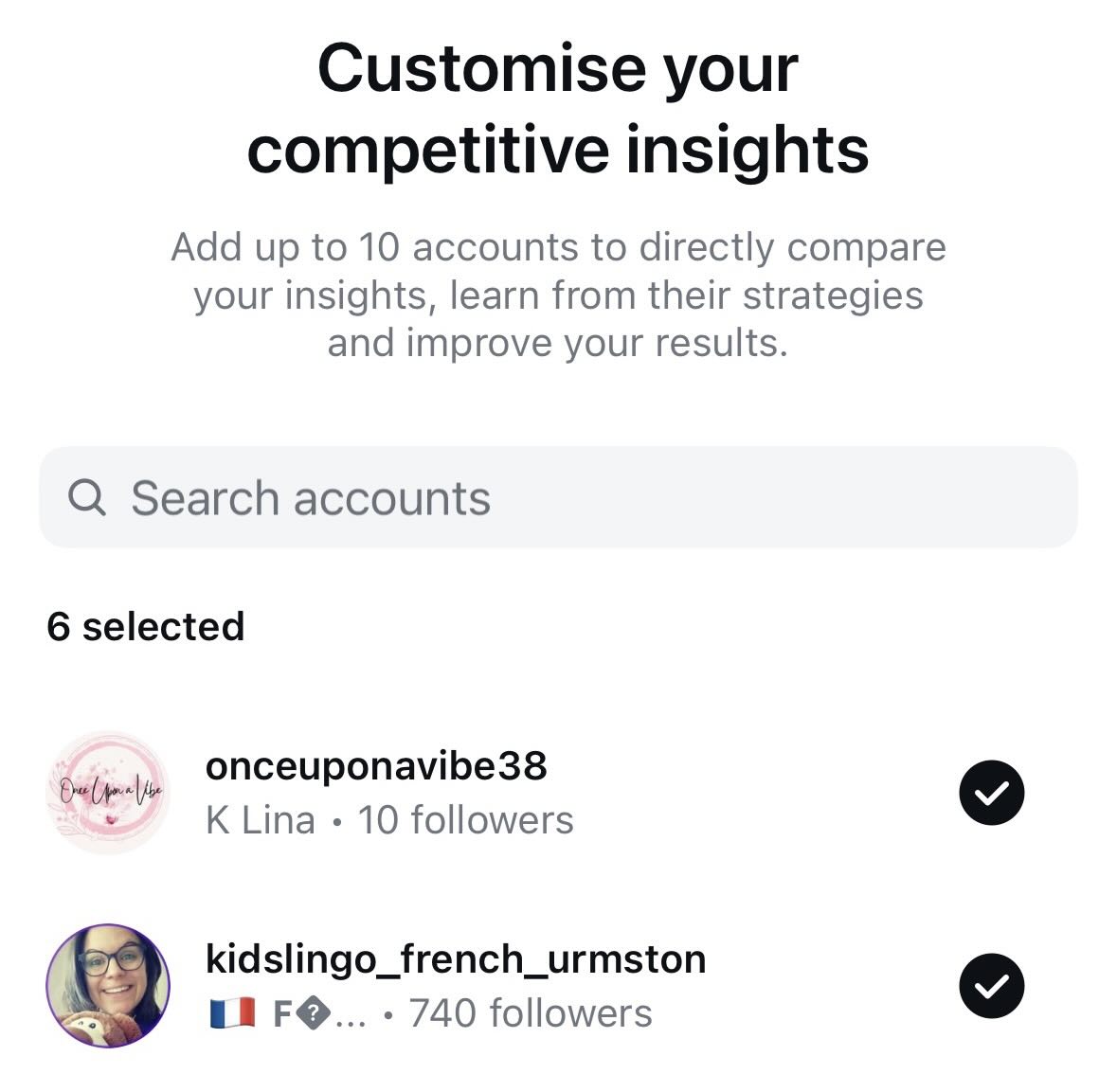Click the black checkmark icon beside onceuponavibe38
This screenshot has width=1117, height=1092.
[991, 793]
